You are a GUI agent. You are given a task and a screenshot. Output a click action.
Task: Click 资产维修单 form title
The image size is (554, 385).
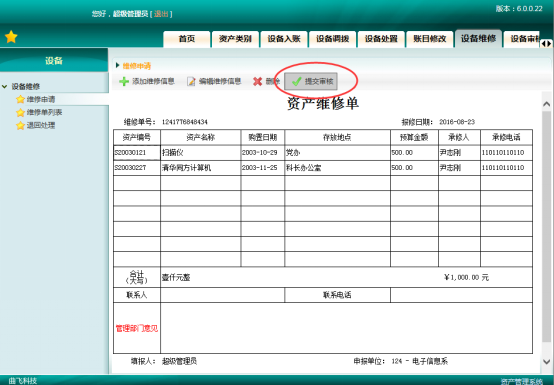coord(323,103)
